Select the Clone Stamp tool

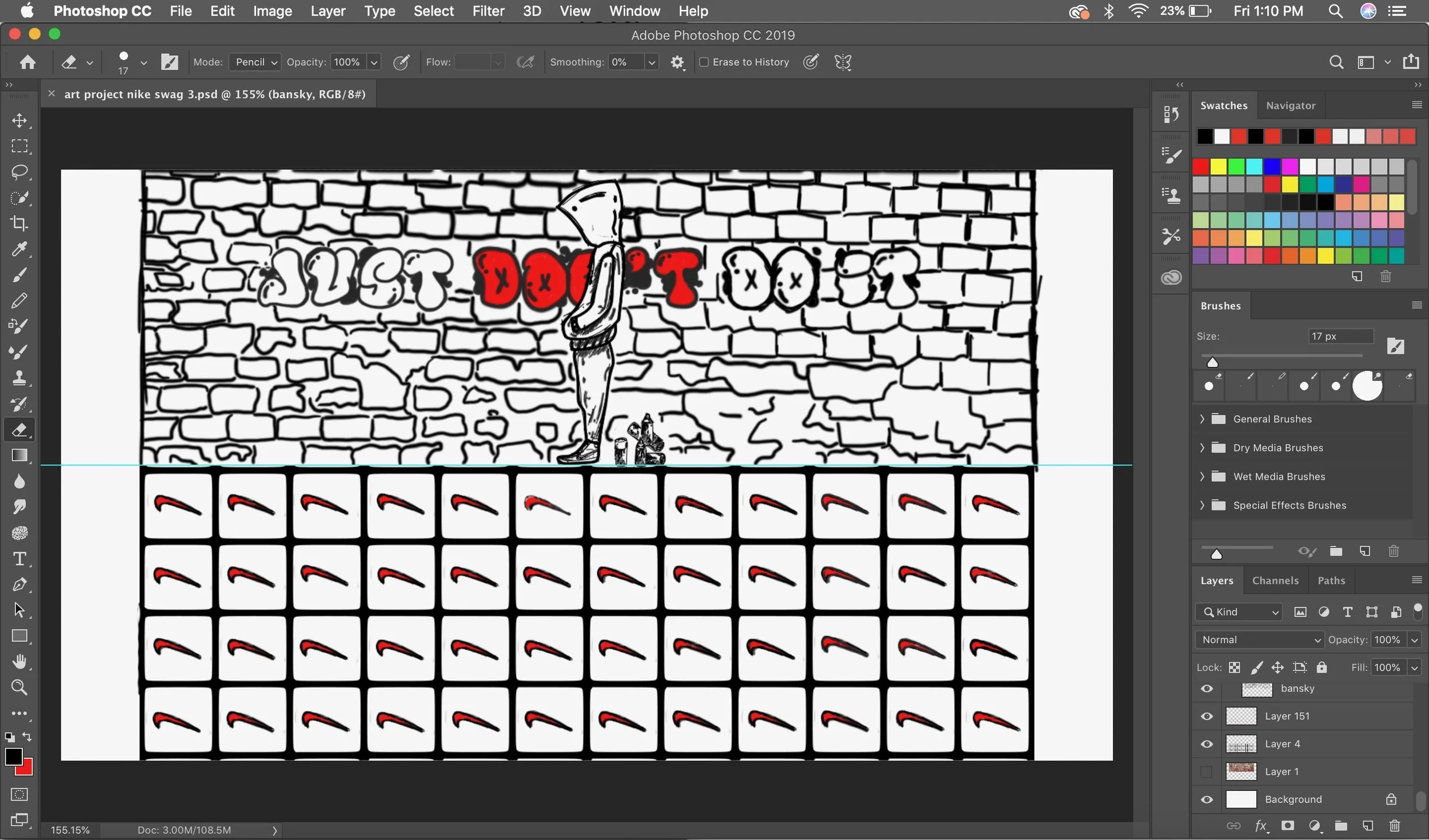click(19, 378)
